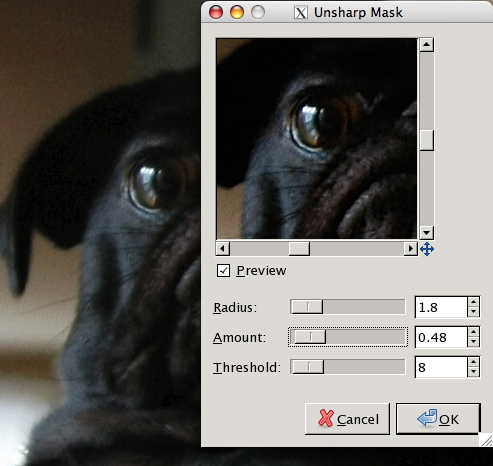This screenshot has width=493, height=466.
Task: Confirm with the OK button
Action: (438, 419)
